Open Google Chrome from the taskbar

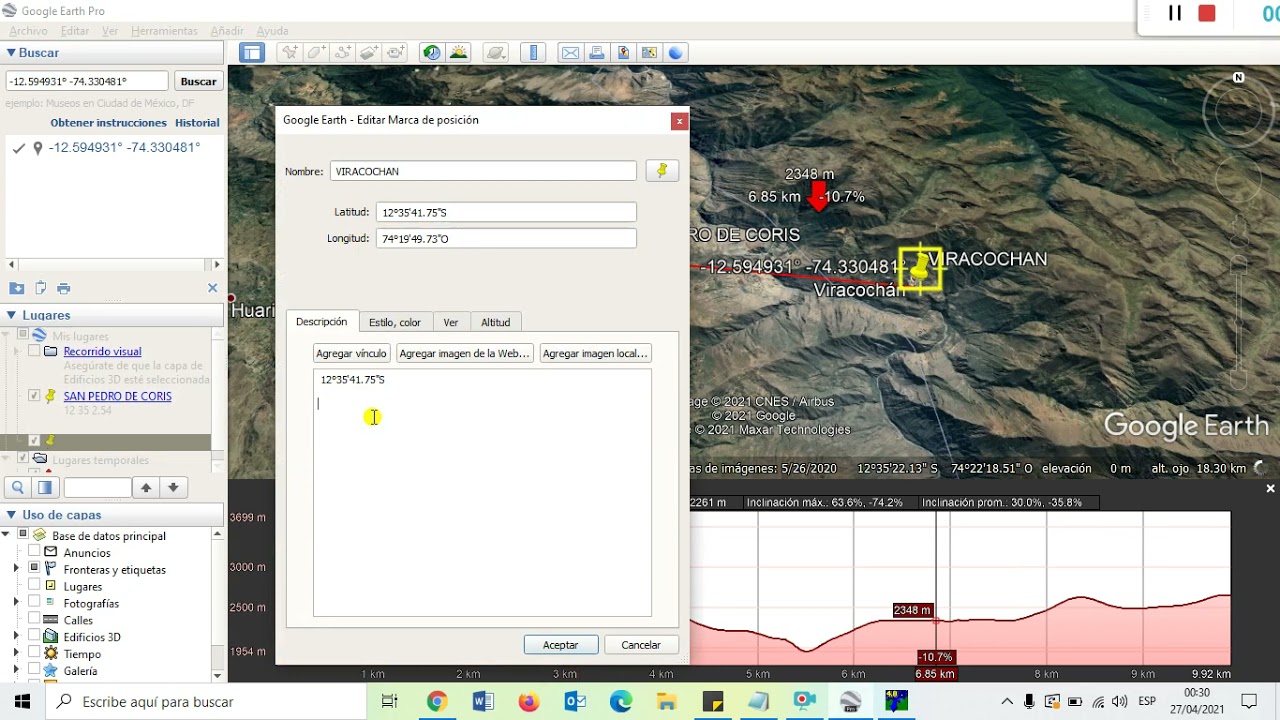(x=437, y=701)
